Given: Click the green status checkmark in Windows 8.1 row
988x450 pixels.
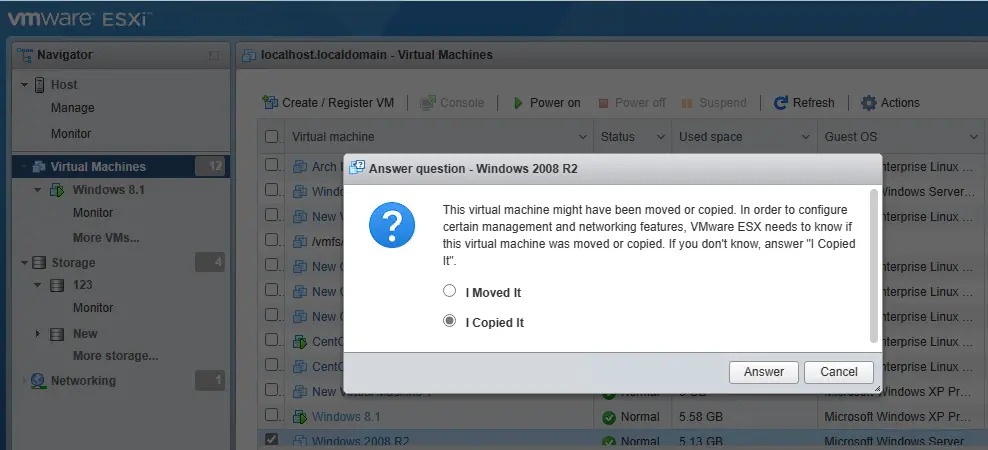Looking at the screenshot, I should [609, 417].
